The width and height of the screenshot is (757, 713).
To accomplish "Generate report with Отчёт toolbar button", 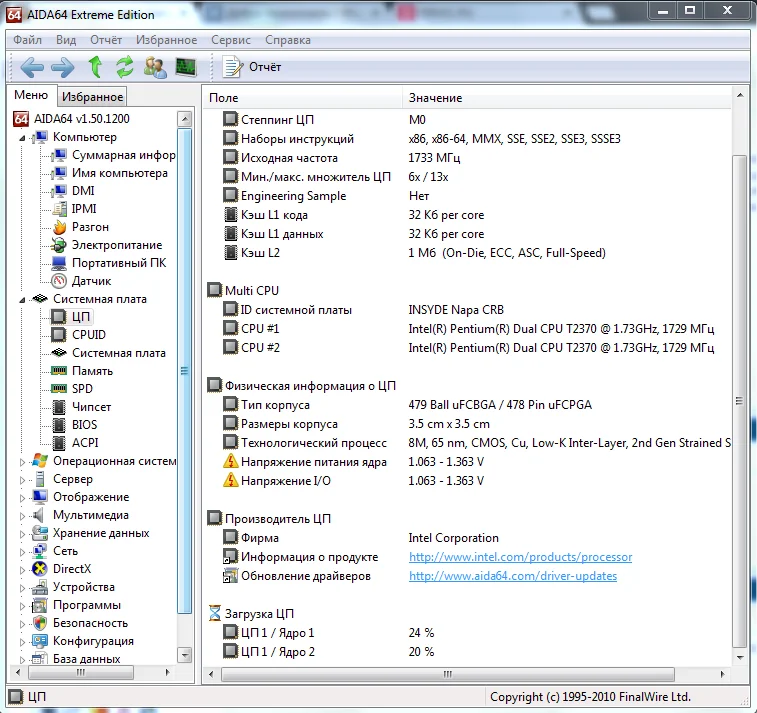I will [x=253, y=67].
